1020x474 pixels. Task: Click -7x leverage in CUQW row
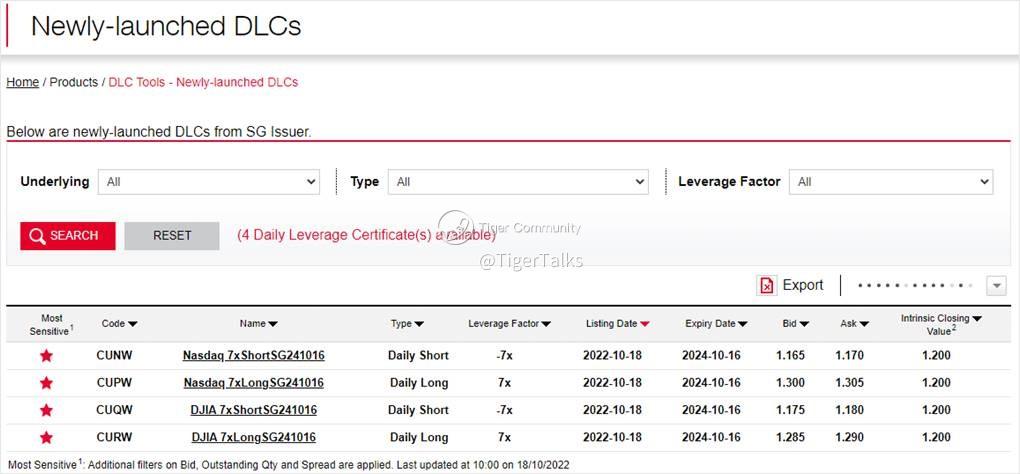click(504, 410)
